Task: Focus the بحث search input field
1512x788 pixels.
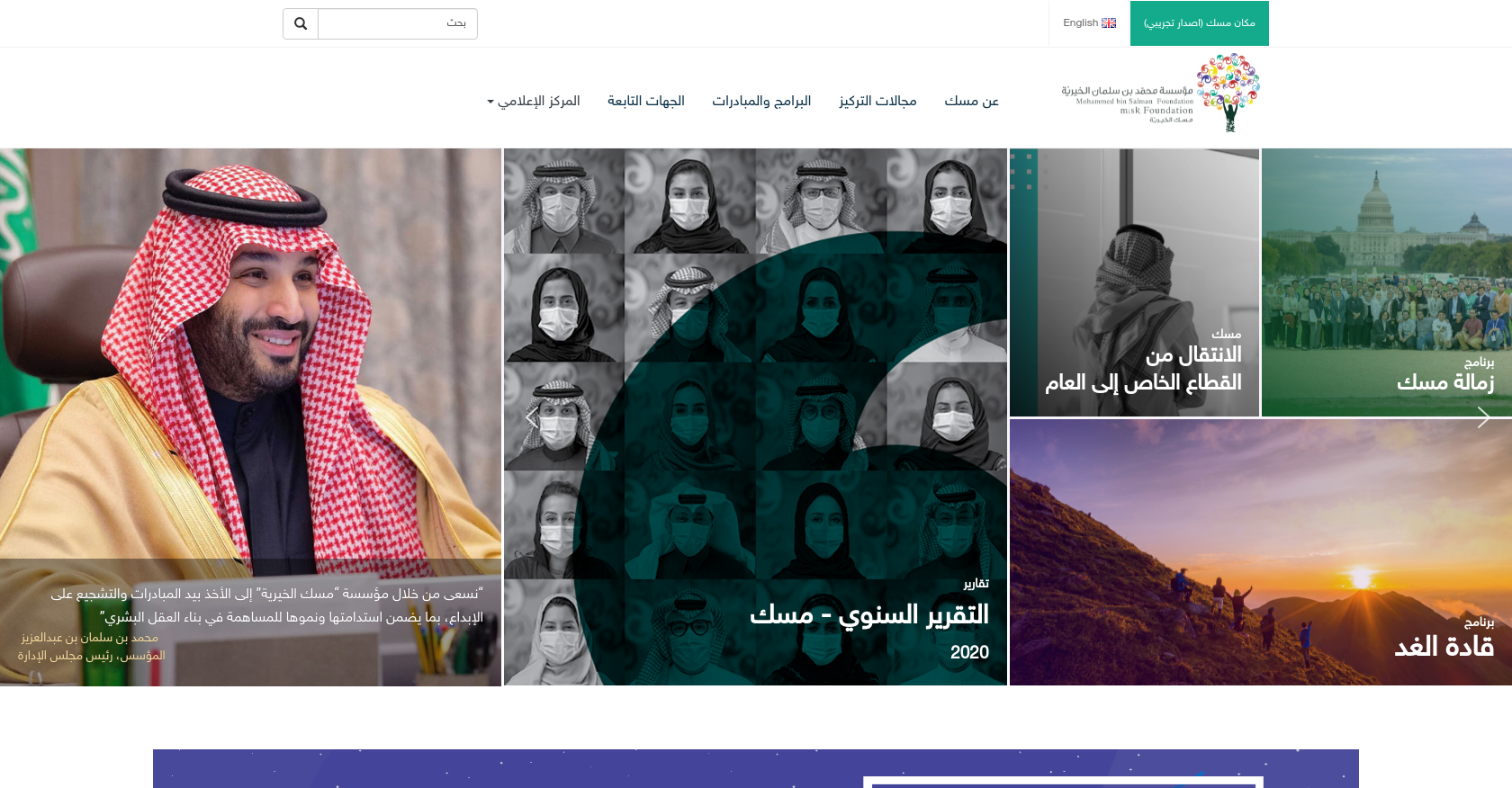Action: 398,23
